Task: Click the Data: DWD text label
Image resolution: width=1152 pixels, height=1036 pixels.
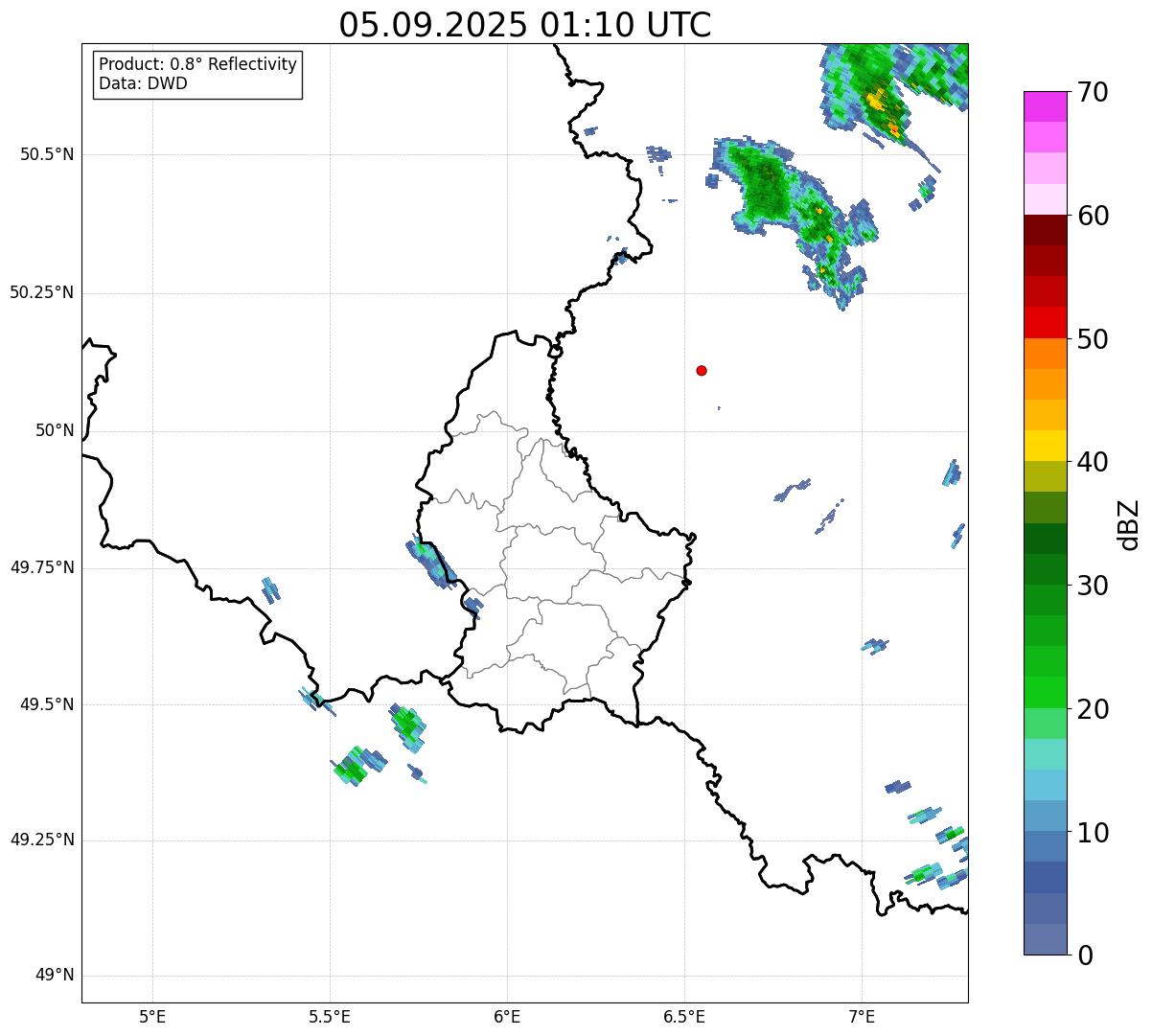Action: (143, 83)
